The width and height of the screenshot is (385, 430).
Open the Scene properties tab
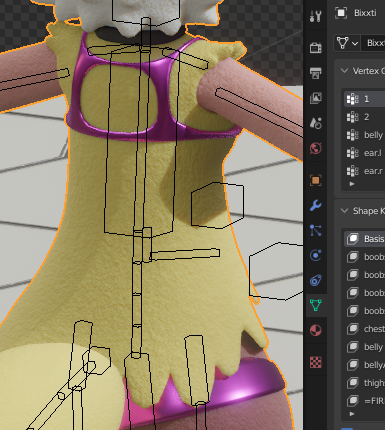[x=315, y=123]
